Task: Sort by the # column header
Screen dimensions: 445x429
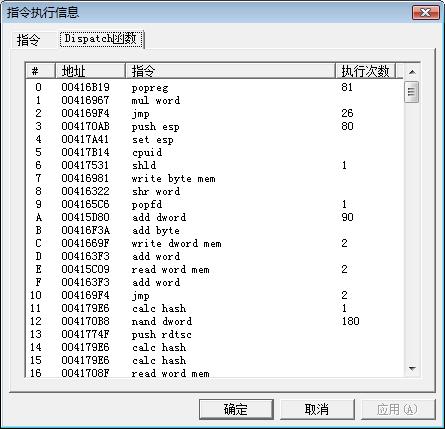Action: coord(40,71)
